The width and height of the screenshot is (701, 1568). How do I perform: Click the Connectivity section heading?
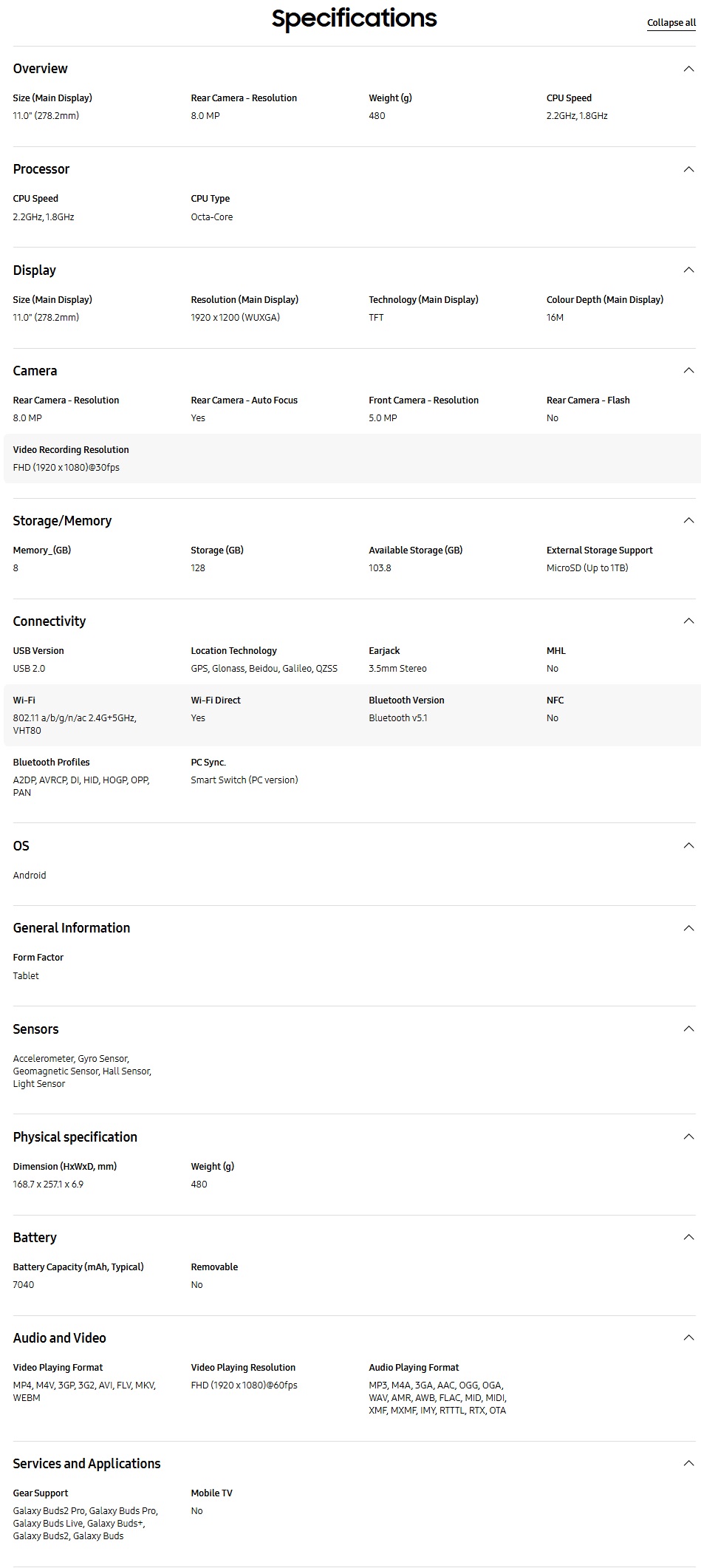coord(49,621)
